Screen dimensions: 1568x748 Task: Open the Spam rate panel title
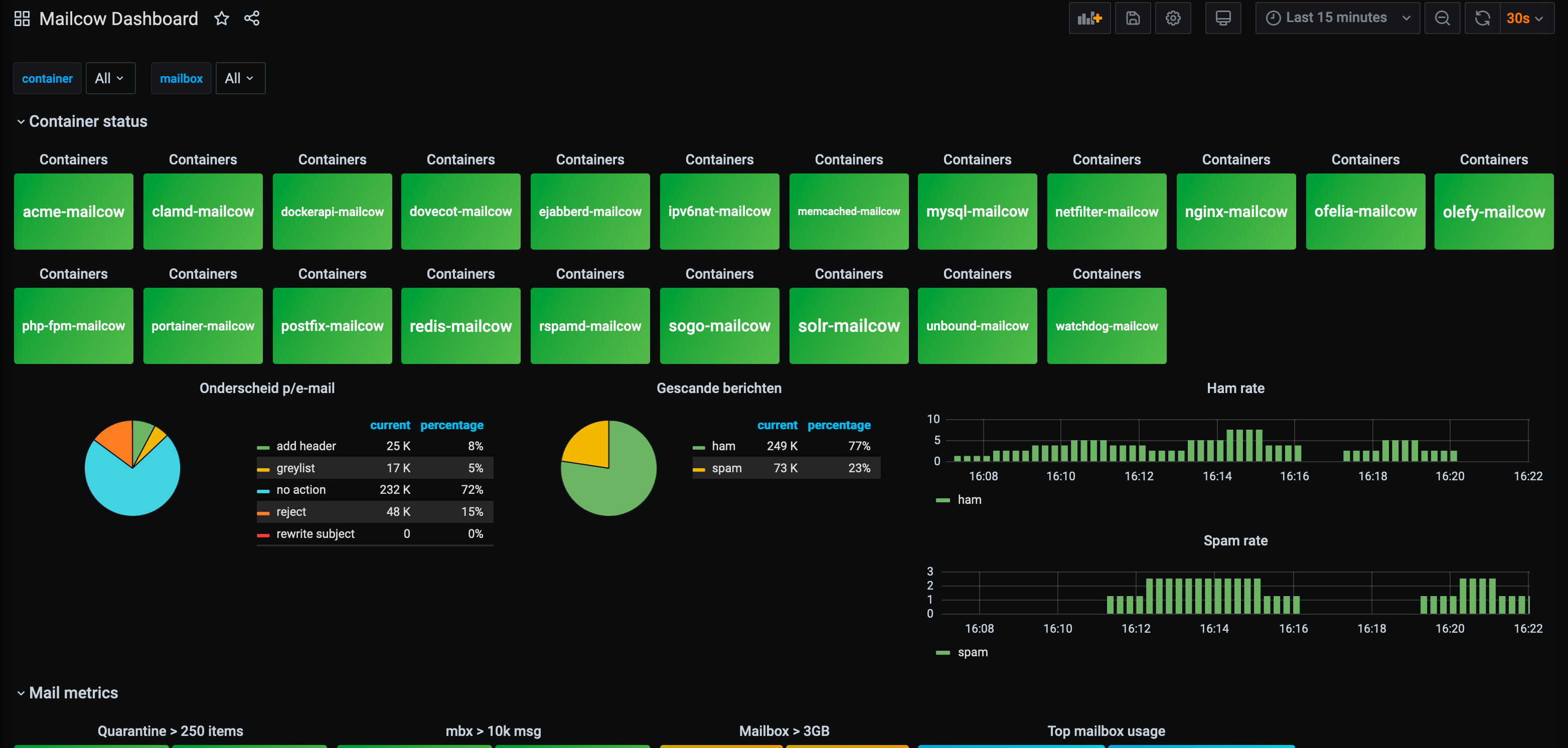pyautogui.click(x=1235, y=540)
